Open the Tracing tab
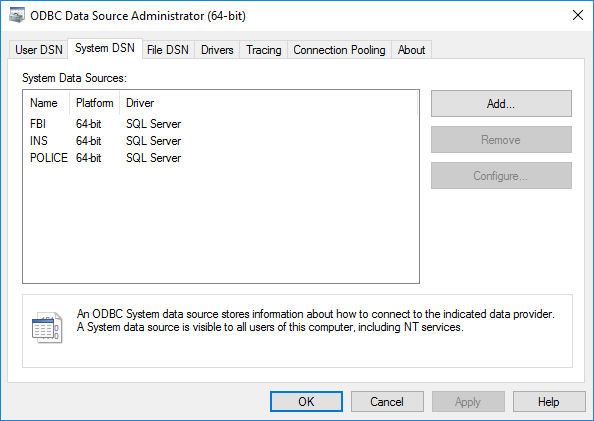 pos(264,50)
